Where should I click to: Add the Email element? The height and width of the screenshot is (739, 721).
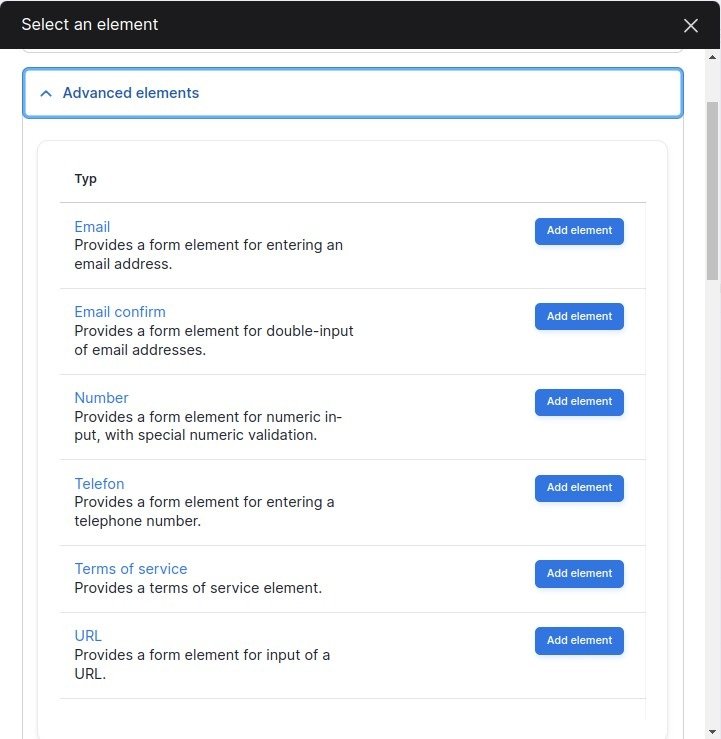(x=579, y=231)
